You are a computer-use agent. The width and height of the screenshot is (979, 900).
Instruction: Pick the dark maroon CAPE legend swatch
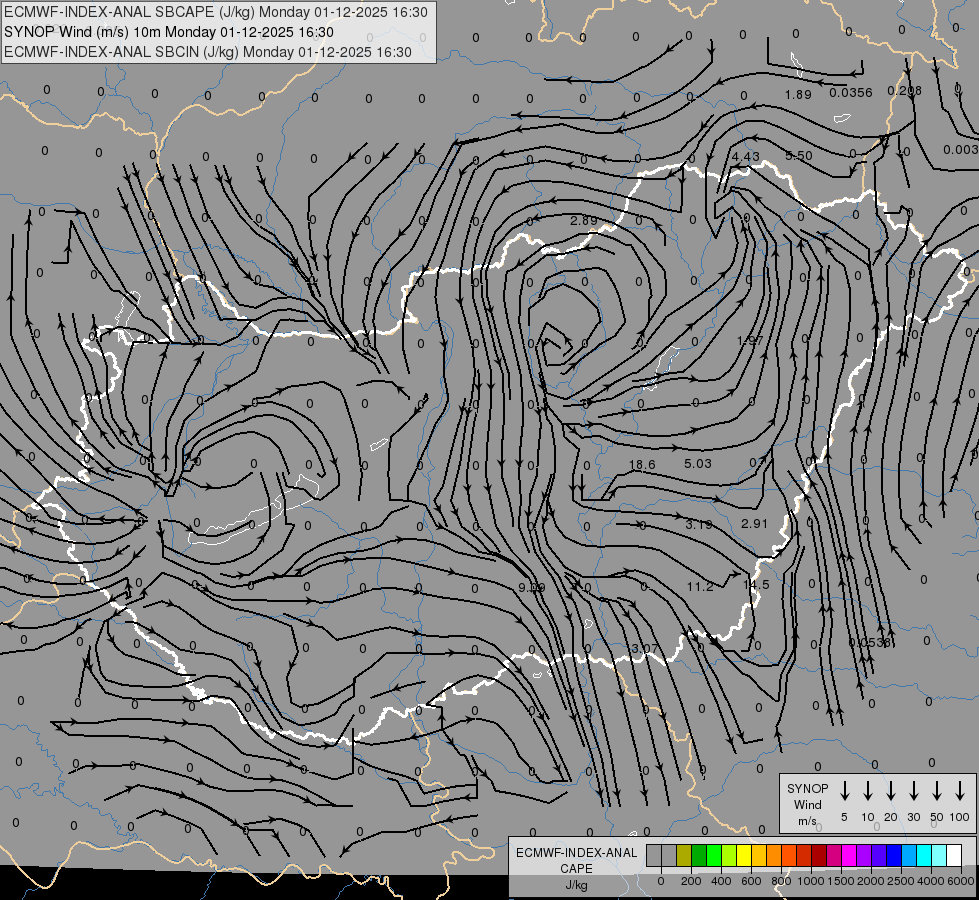[x=819, y=856]
